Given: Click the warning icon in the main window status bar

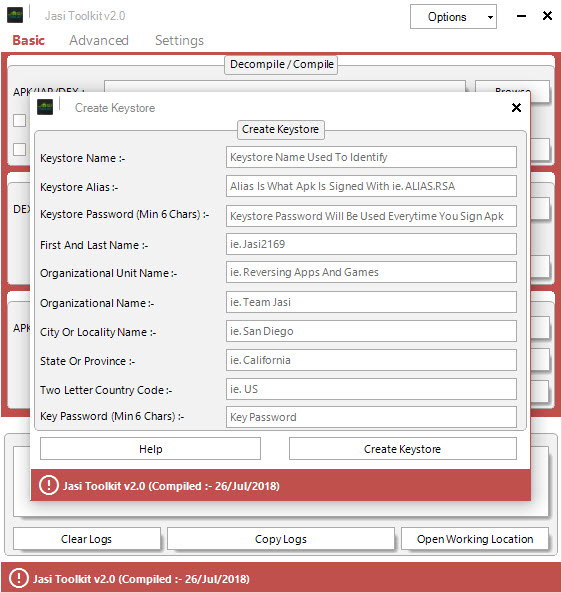Looking at the screenshot, I should click(19, 578).
